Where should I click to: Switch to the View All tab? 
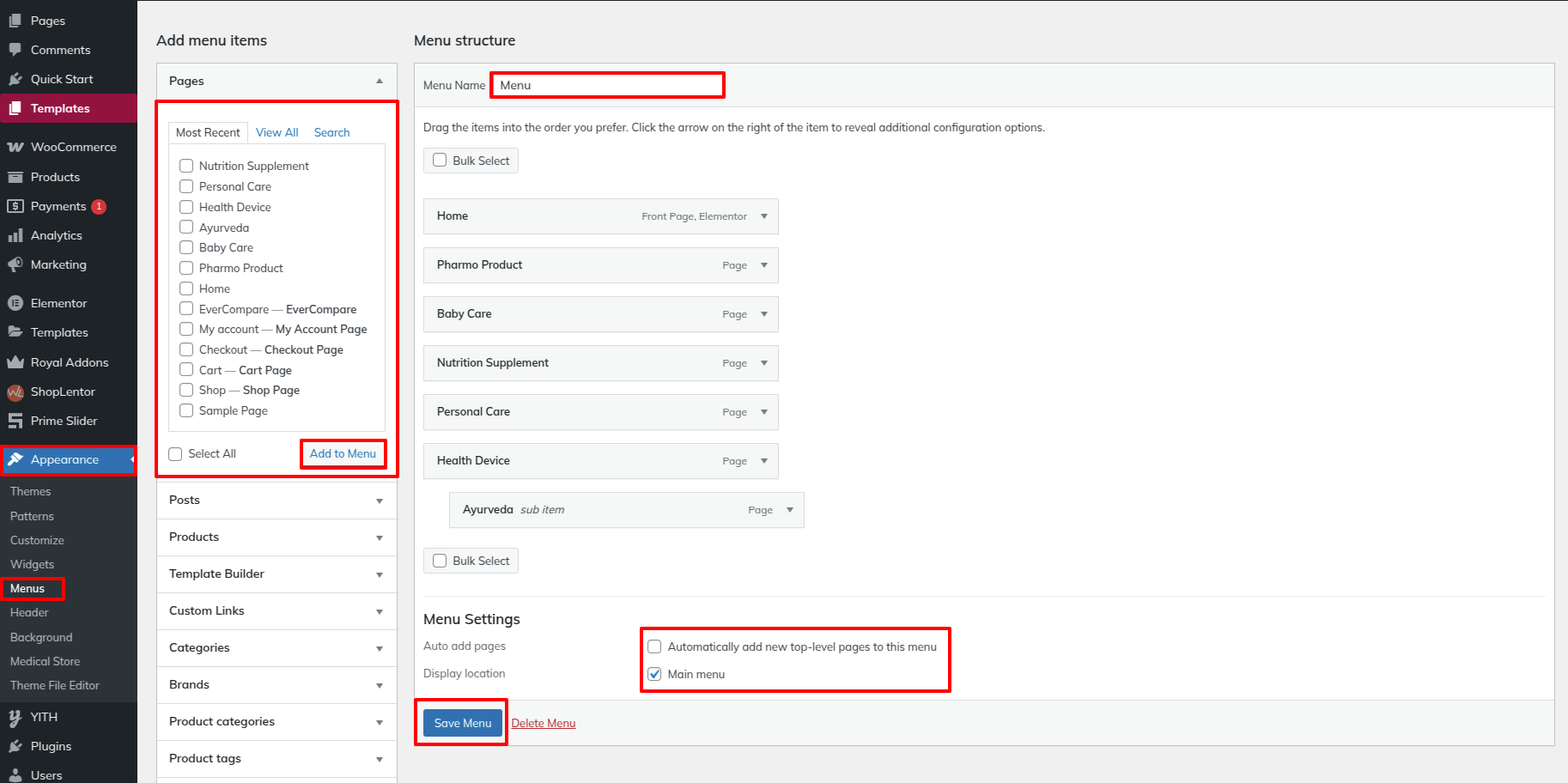click(x=277, y=132)
